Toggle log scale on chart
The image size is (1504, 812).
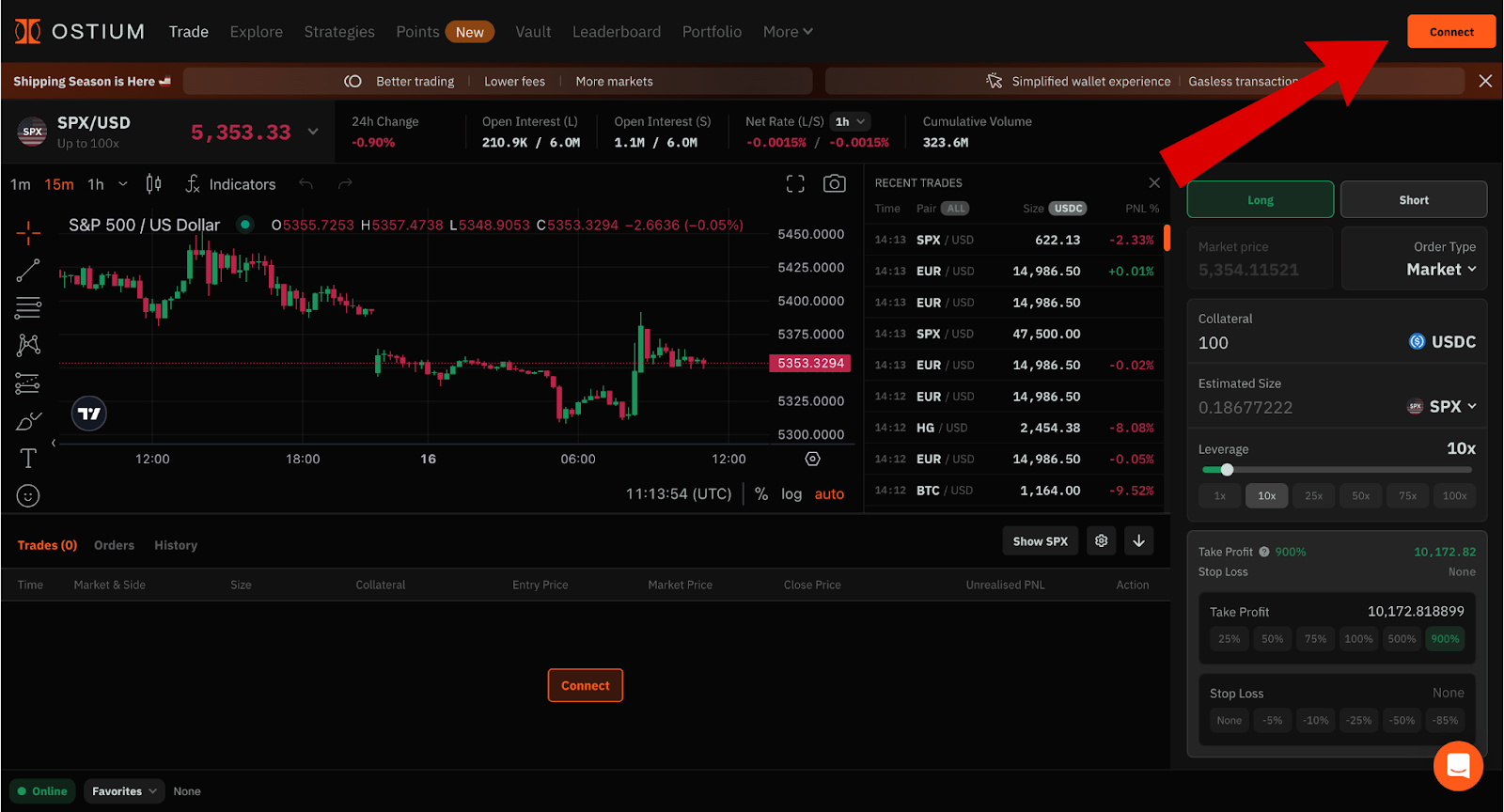(791, 494)
